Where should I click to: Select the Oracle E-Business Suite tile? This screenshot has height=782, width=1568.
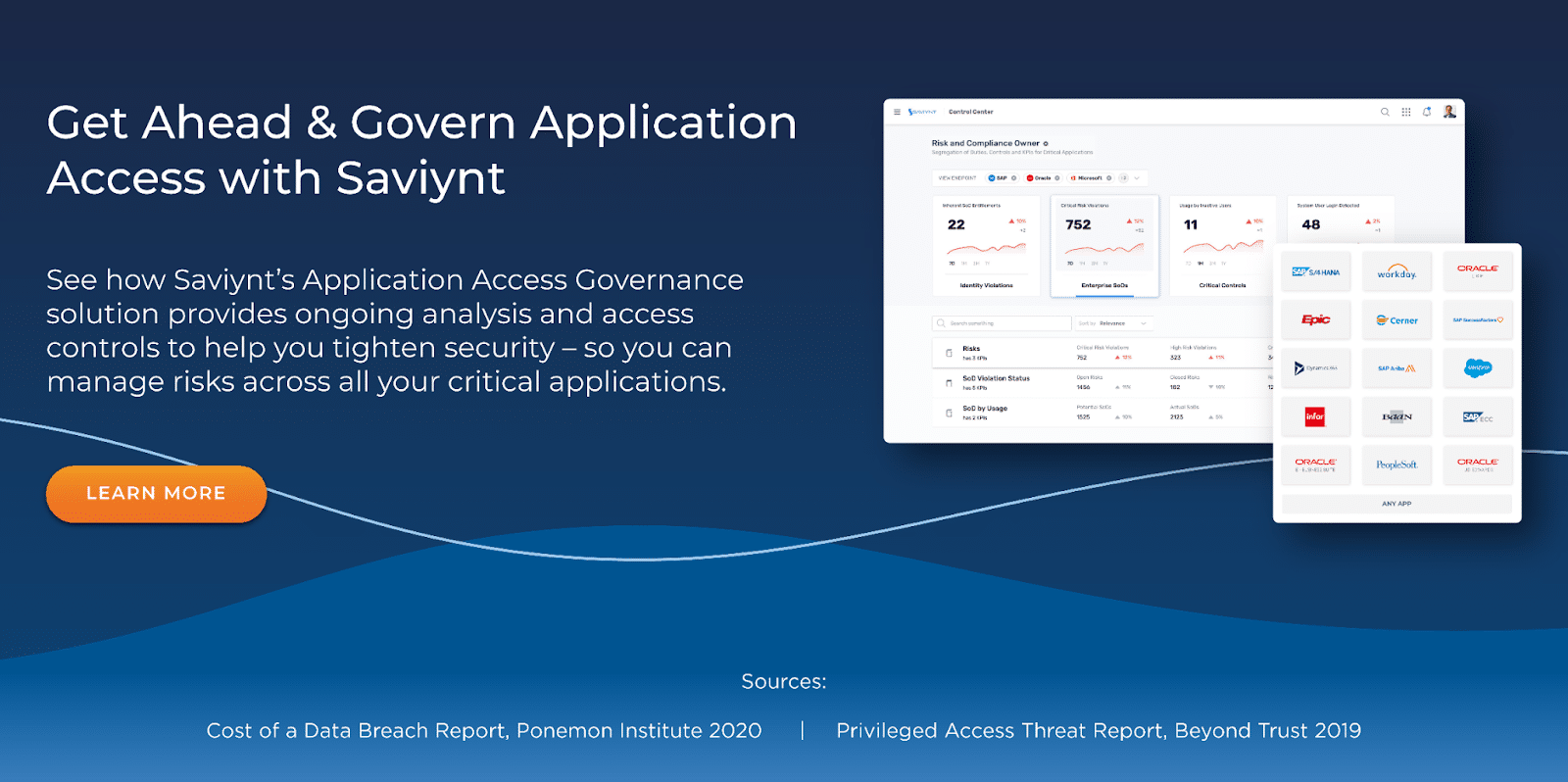[1315, 464]
